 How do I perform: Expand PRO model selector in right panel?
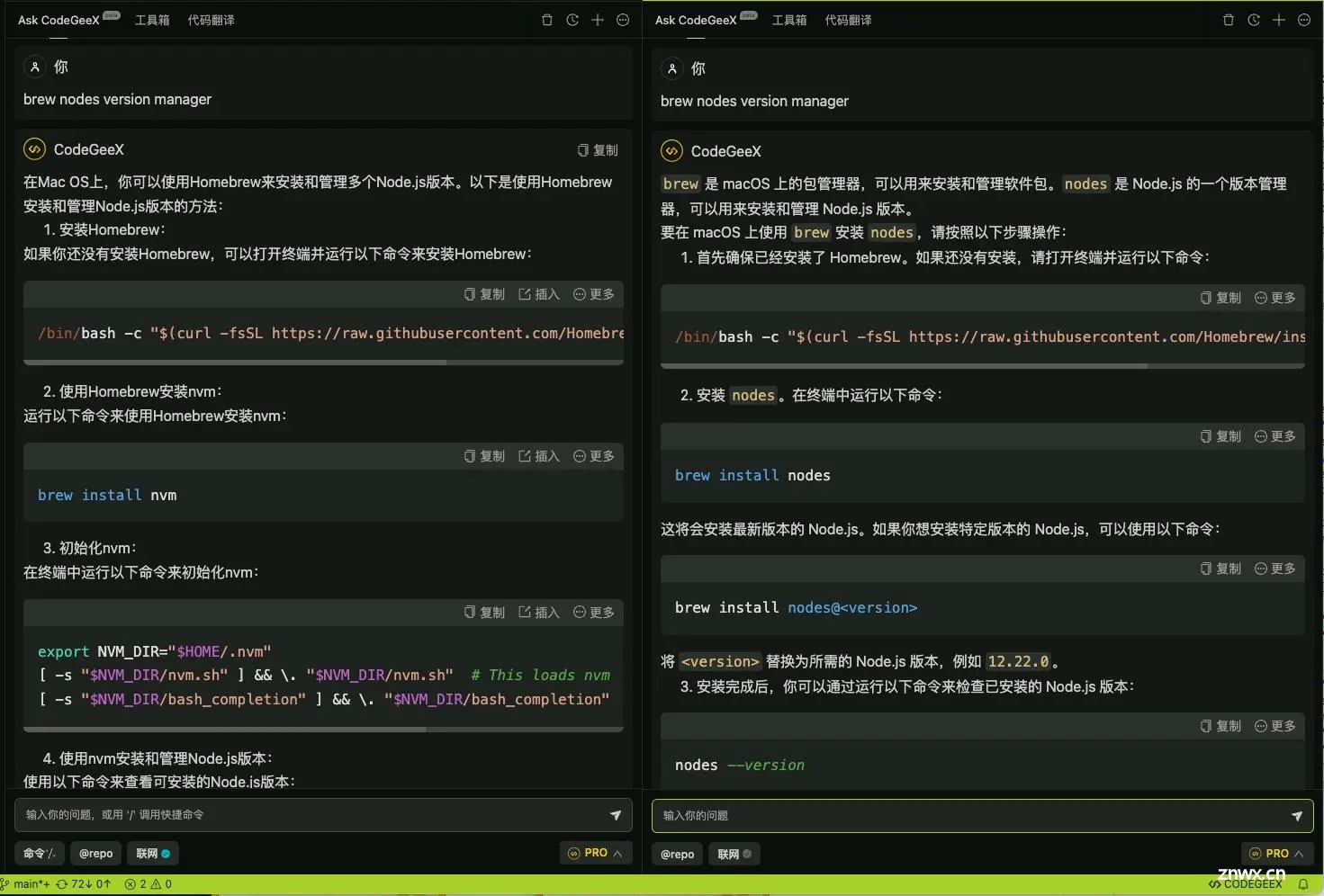click(x=1276, y=854)
